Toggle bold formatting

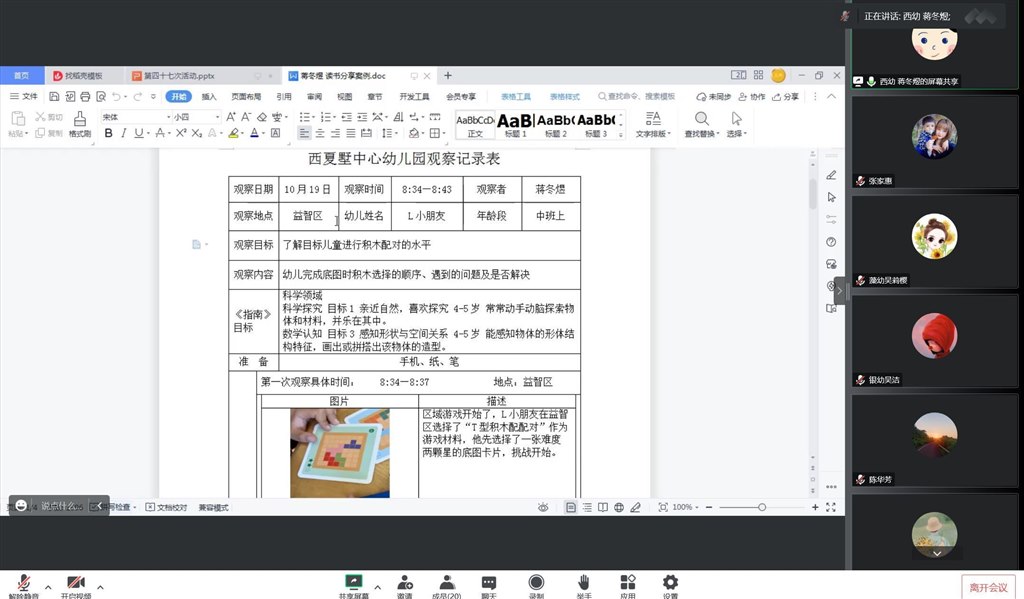108,133
